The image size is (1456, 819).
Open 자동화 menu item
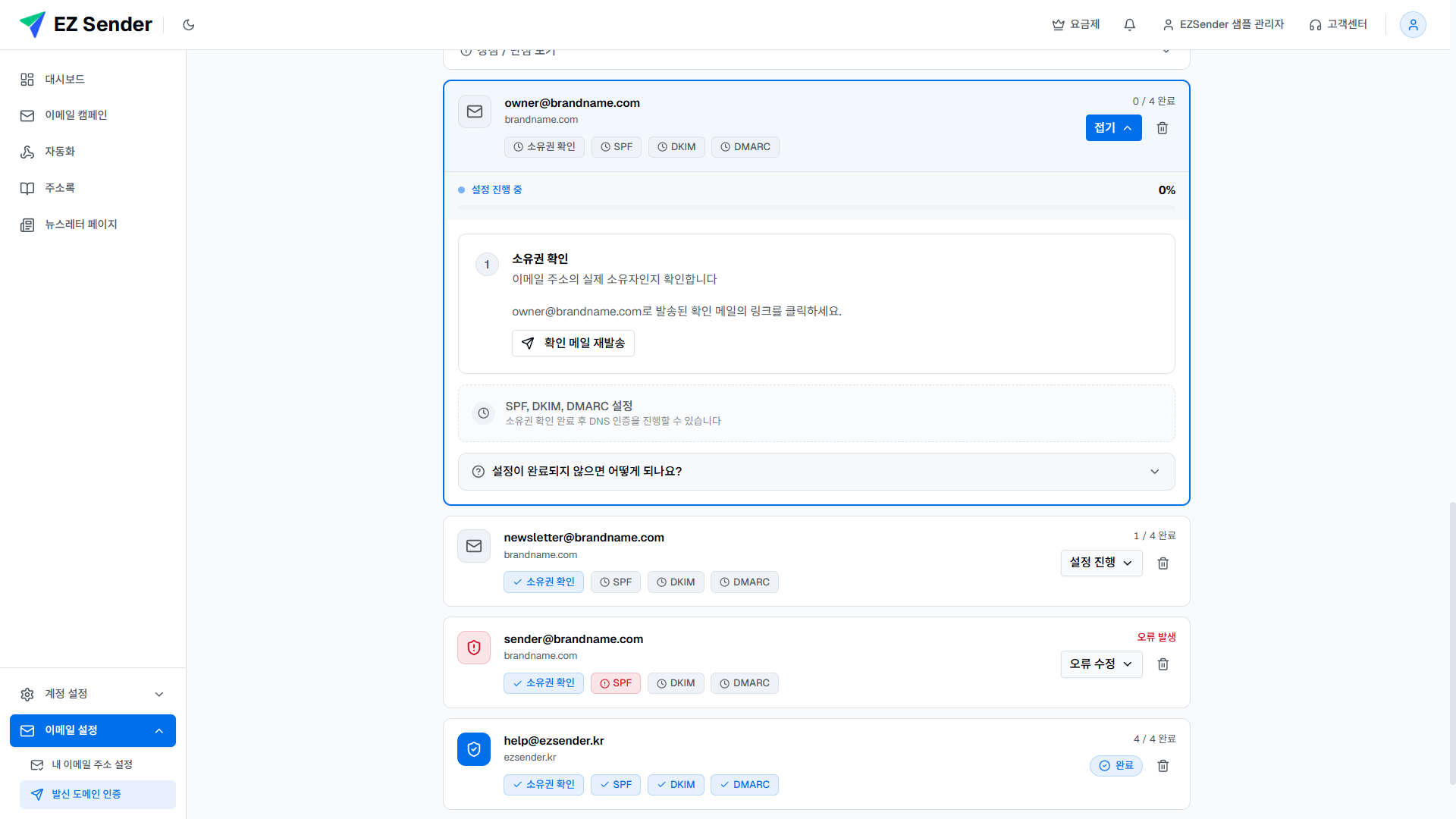coord(93,152)
